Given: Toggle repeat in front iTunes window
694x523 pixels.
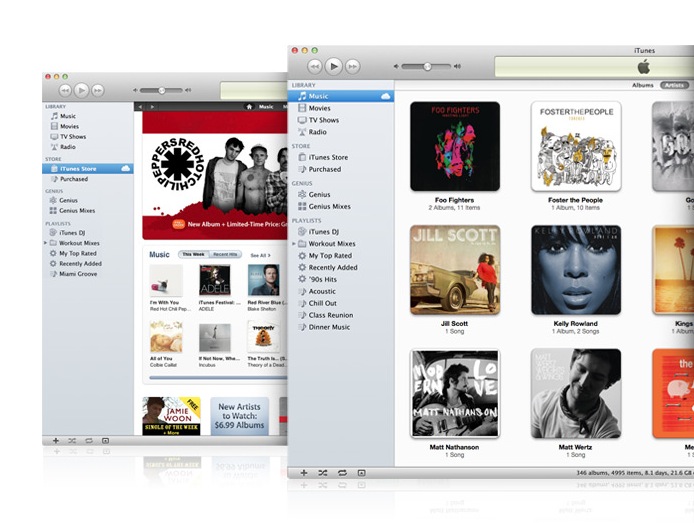Looking at the screenshot, I should click(x=342, y=473).
